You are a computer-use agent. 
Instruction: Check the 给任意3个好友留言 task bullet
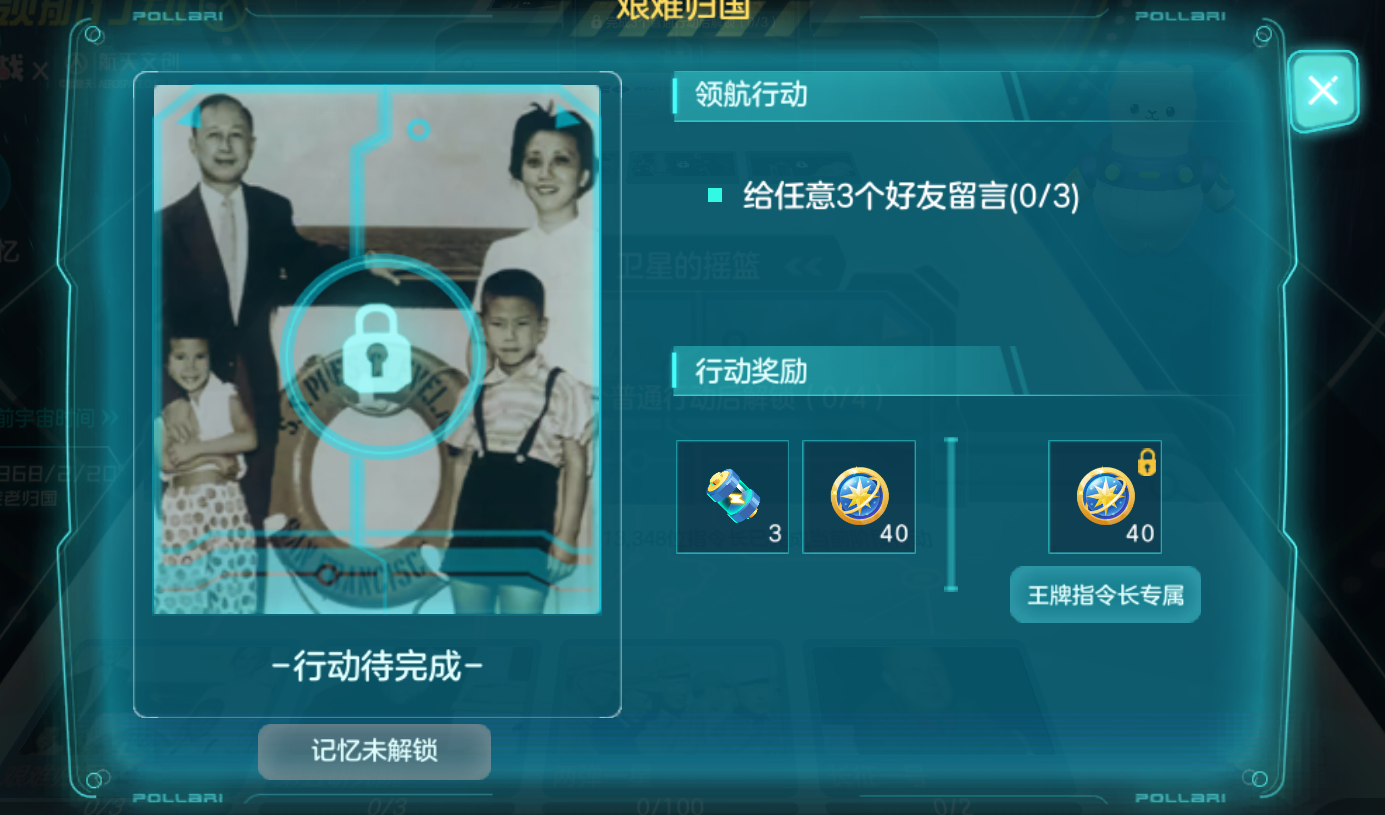(x=714, y=195)
